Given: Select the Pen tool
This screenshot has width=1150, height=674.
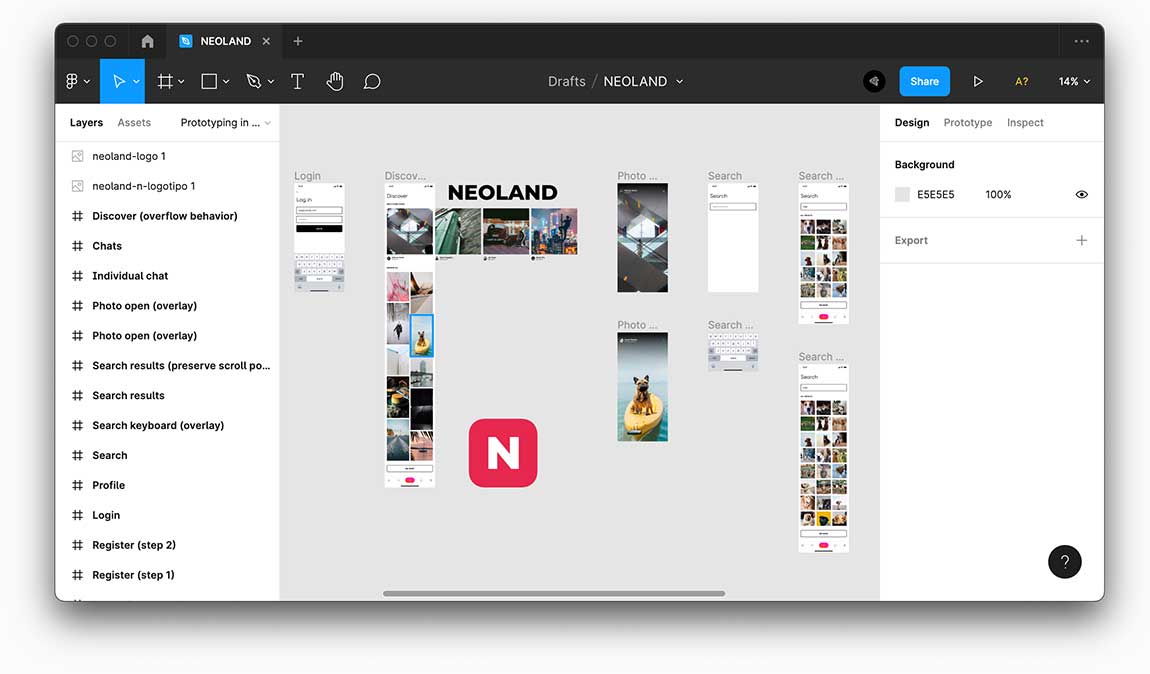Looking at the screenshot, I should pyautogui.click(x=253, y=81).
